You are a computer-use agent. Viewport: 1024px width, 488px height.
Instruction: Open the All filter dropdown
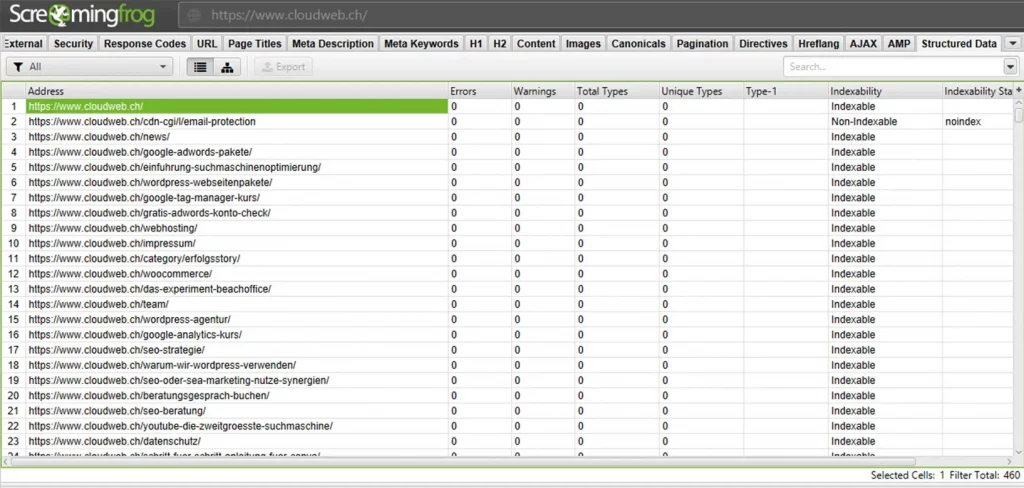point(89,67)
